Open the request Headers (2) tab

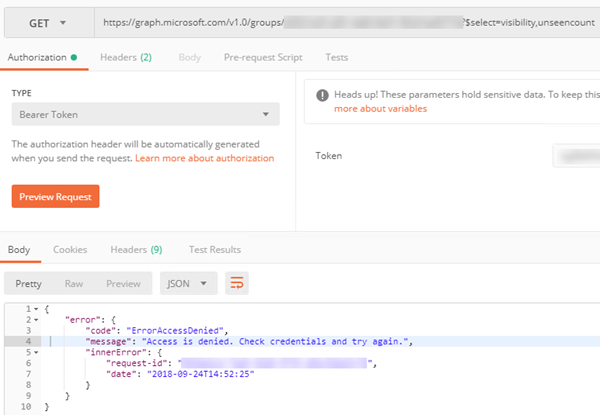[126, 57]
